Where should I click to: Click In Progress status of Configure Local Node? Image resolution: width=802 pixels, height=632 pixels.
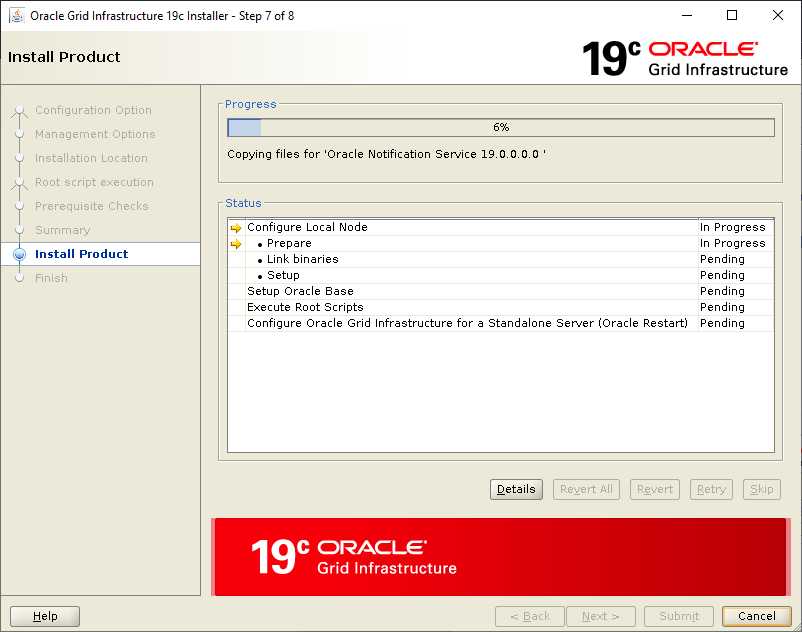[x=732, y=227]
